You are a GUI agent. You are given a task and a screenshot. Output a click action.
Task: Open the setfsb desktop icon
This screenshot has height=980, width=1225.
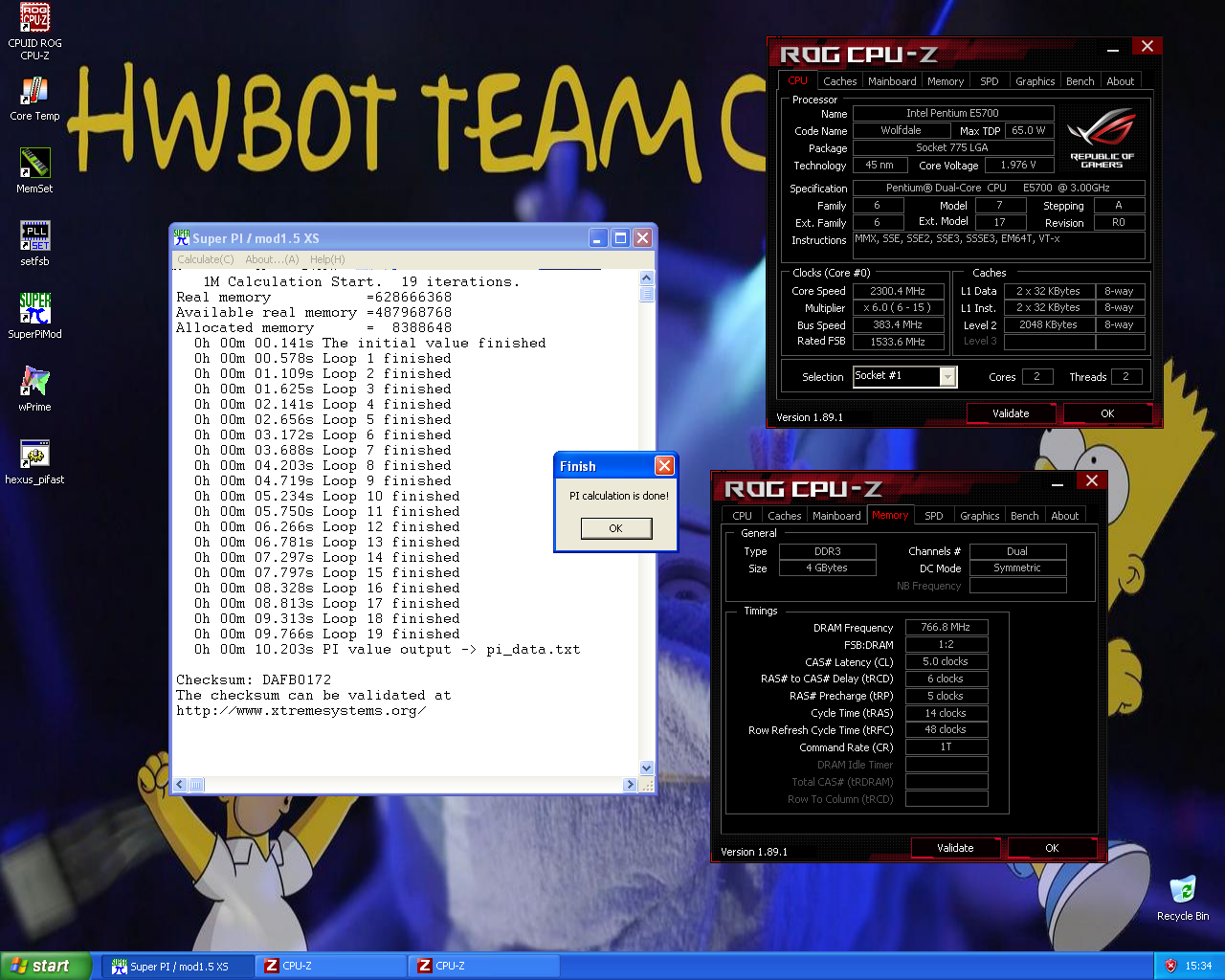point(34,243)
